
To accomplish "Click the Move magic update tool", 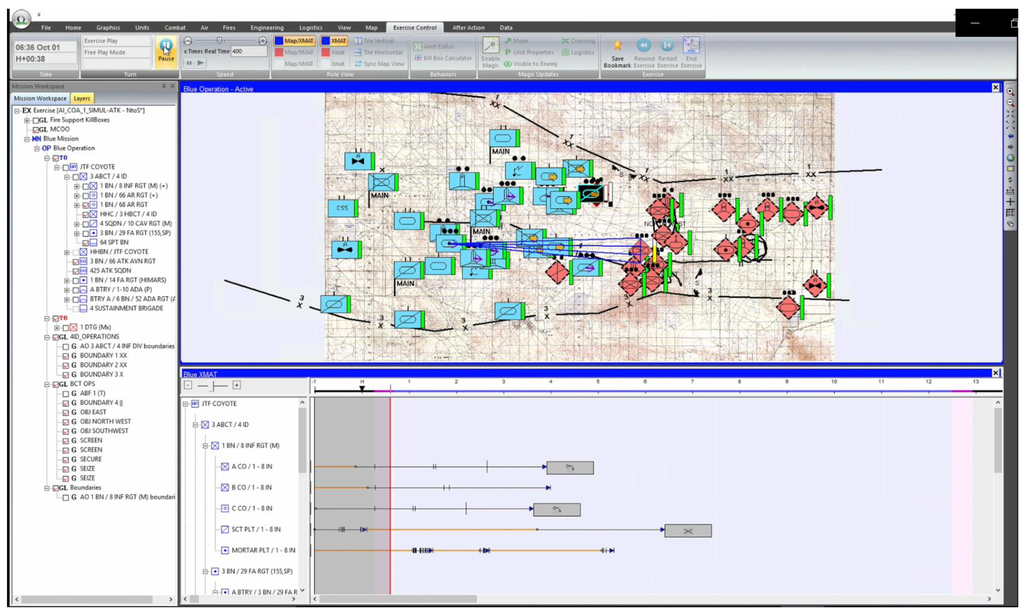I will coord(516,41).
